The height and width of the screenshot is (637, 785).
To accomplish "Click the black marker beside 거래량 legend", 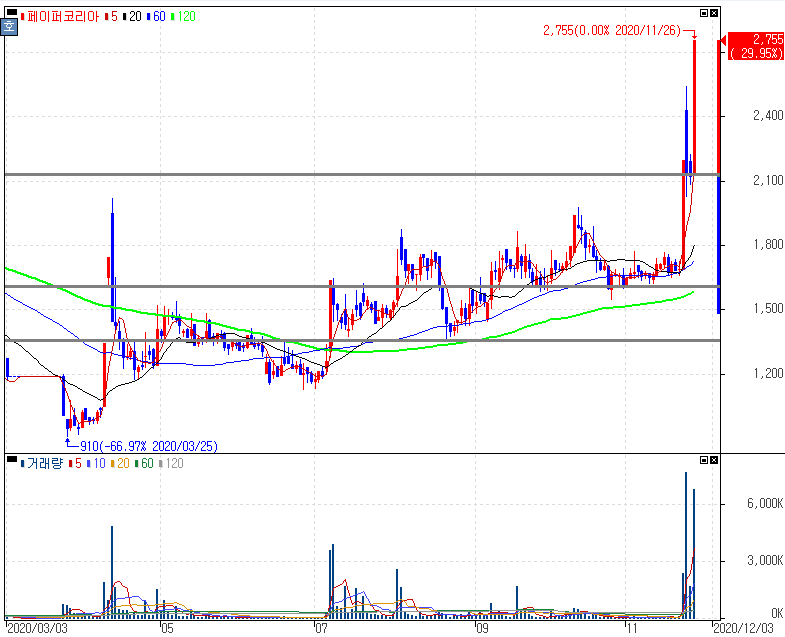I will [x=12, y=459].
